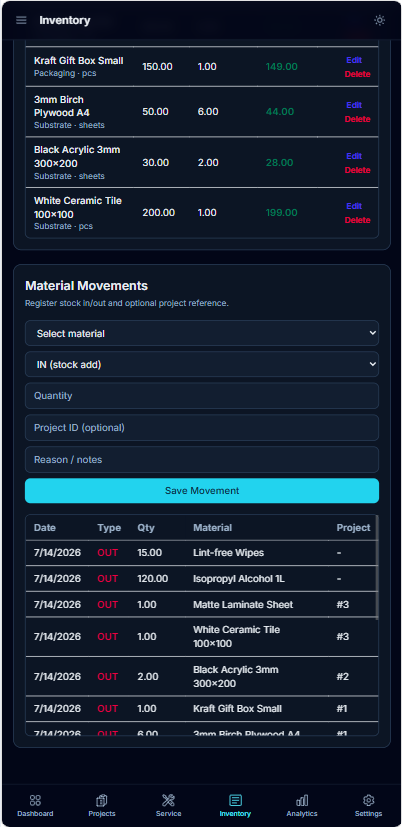Click the Save Movement button
This screenshot has height=827, width=402.
click(202, 491)
